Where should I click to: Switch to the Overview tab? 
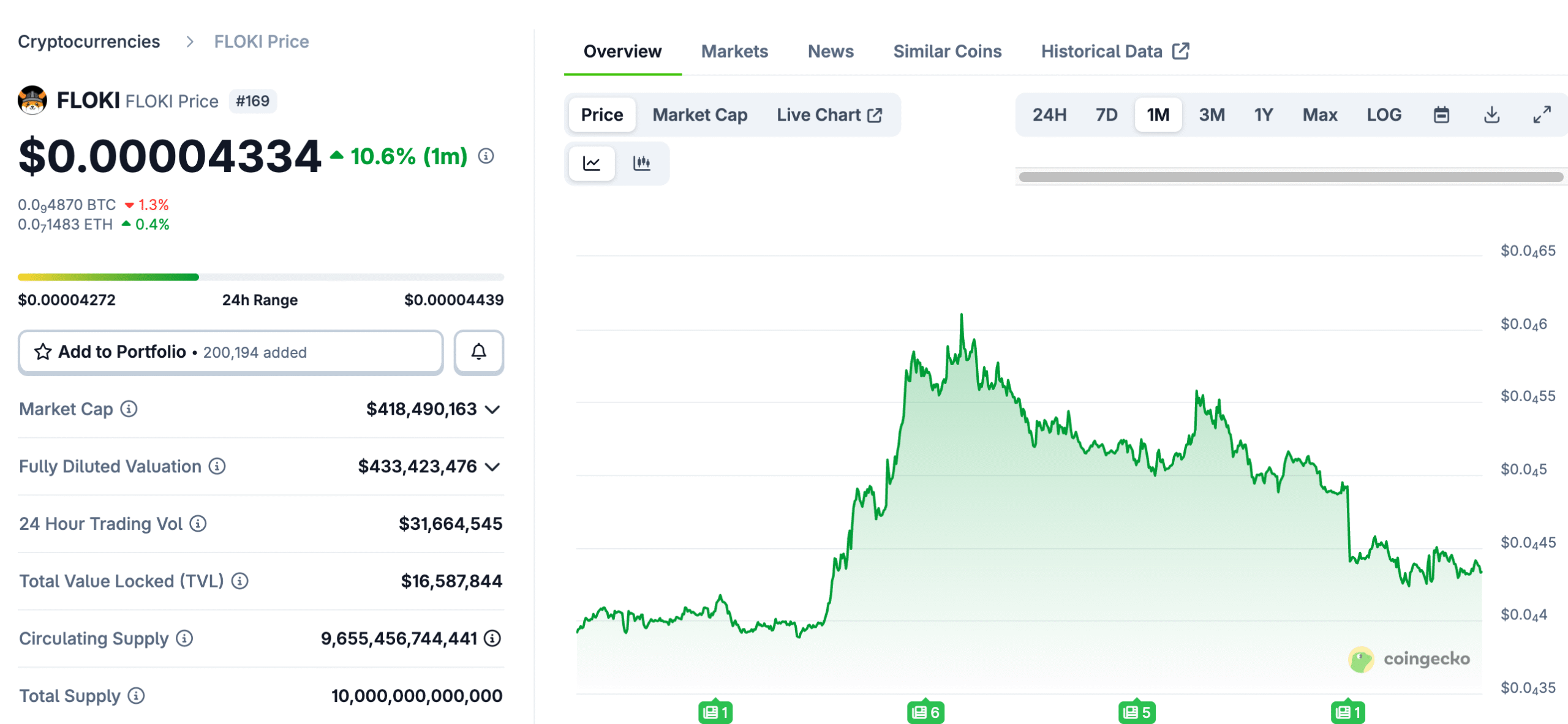coord(622,51)
